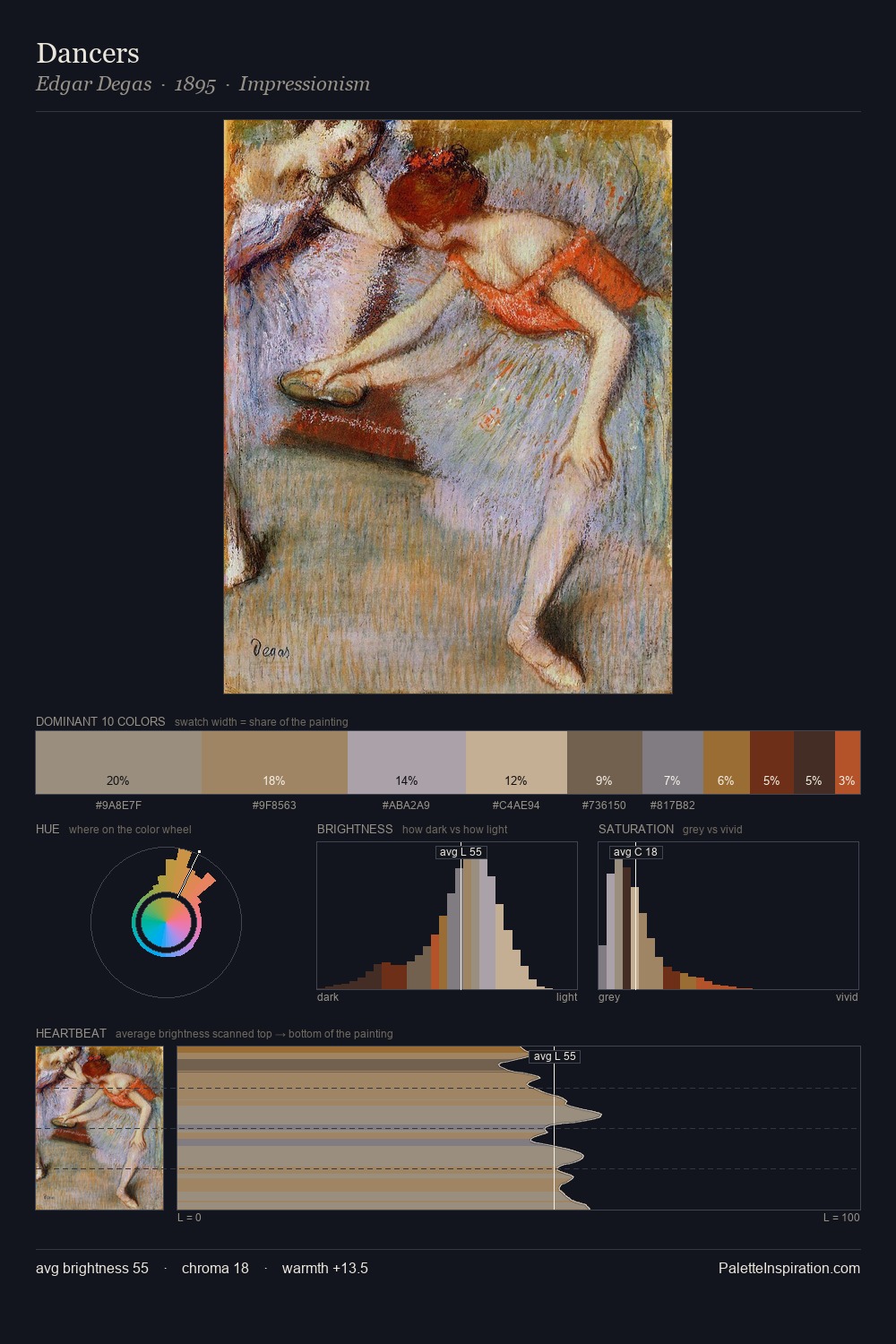Click the Heartbeat painting thumbnail
This screenshot has height=1344, width=896.
coord(99,1128)
